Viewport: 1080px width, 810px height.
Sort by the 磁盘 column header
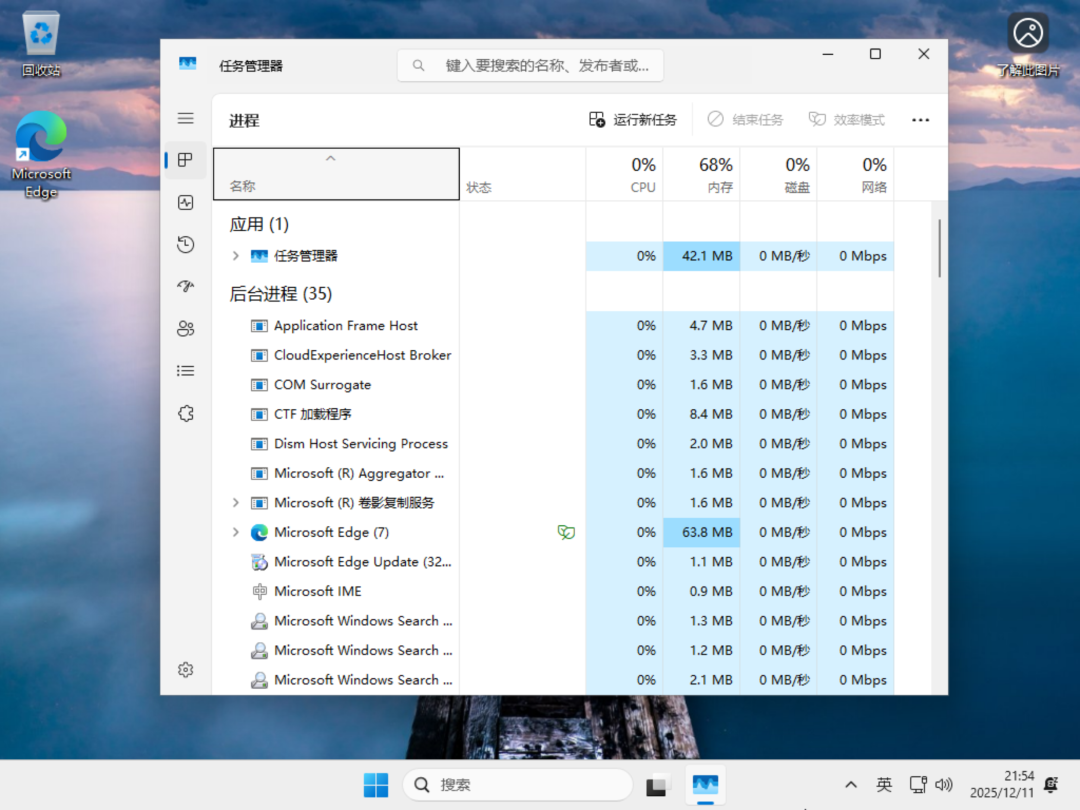pyautogui.click(x=779, y=174)
